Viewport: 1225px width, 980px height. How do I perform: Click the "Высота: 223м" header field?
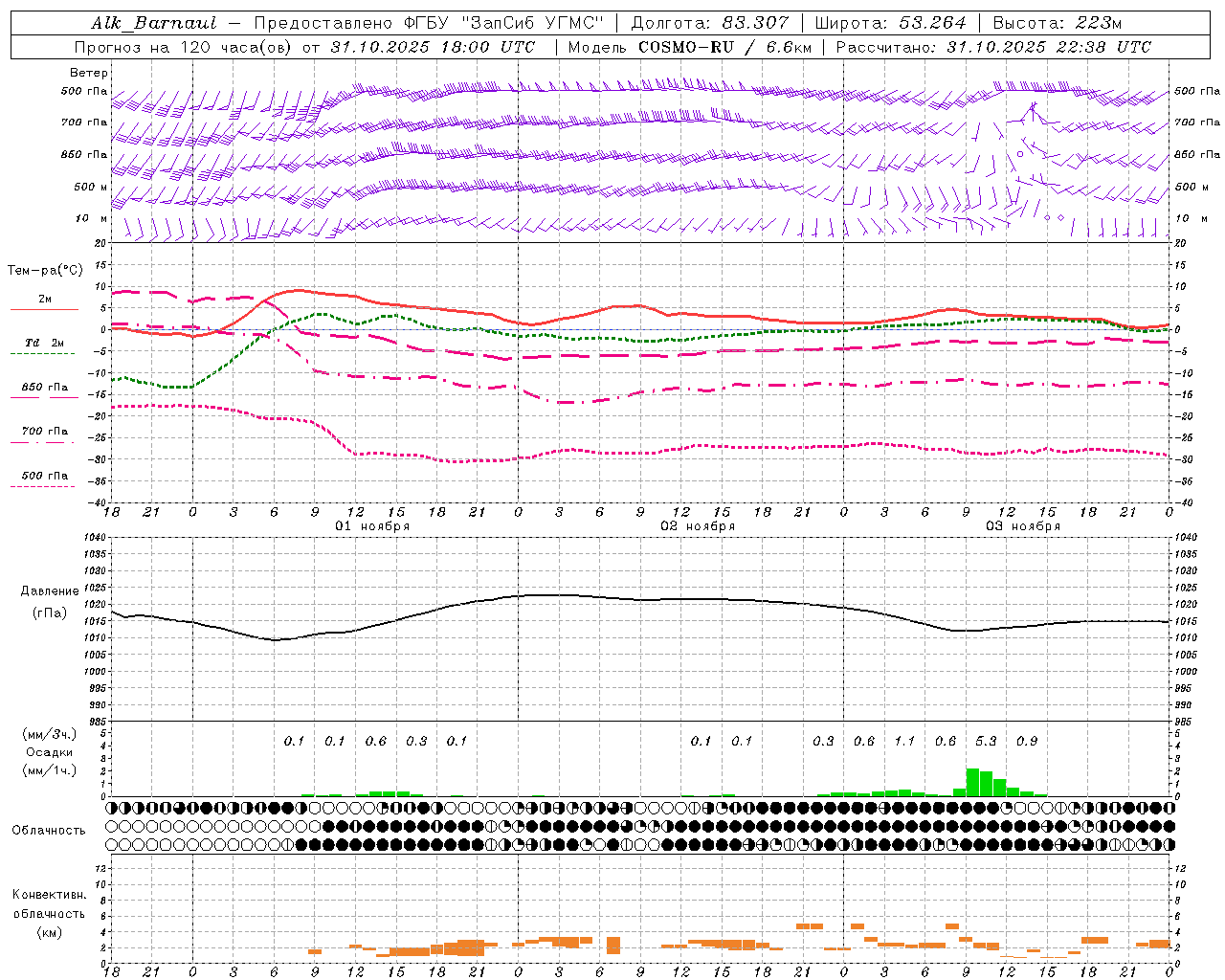tap(1058, 23)
